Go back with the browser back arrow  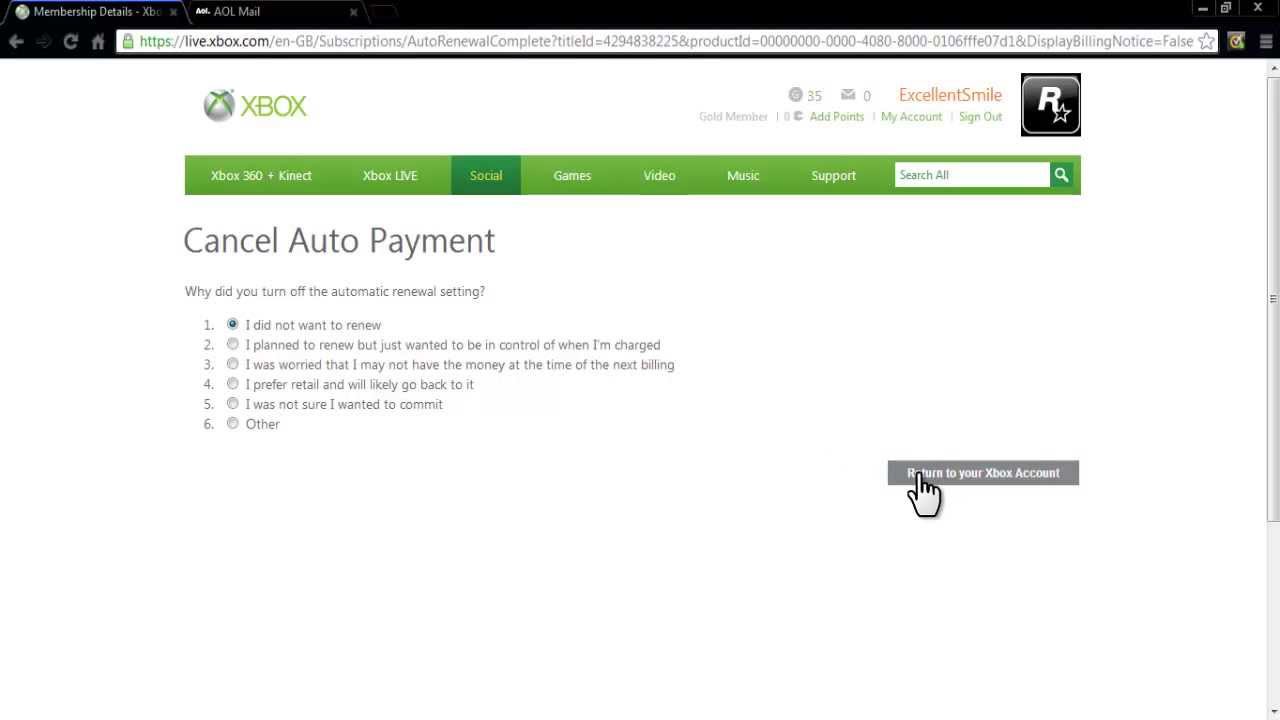(x=16, y=41)
